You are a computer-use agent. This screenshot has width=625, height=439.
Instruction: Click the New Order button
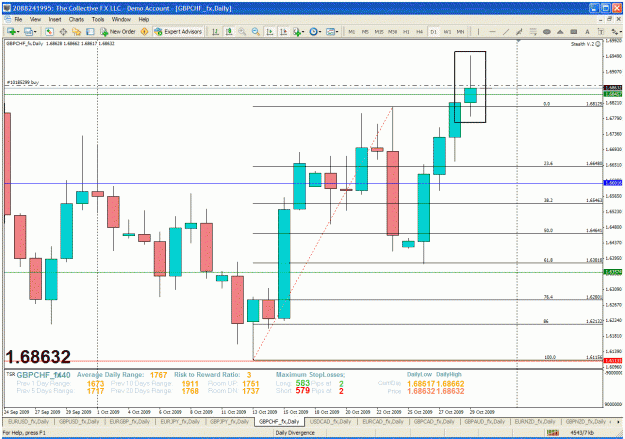click(118, 31)
